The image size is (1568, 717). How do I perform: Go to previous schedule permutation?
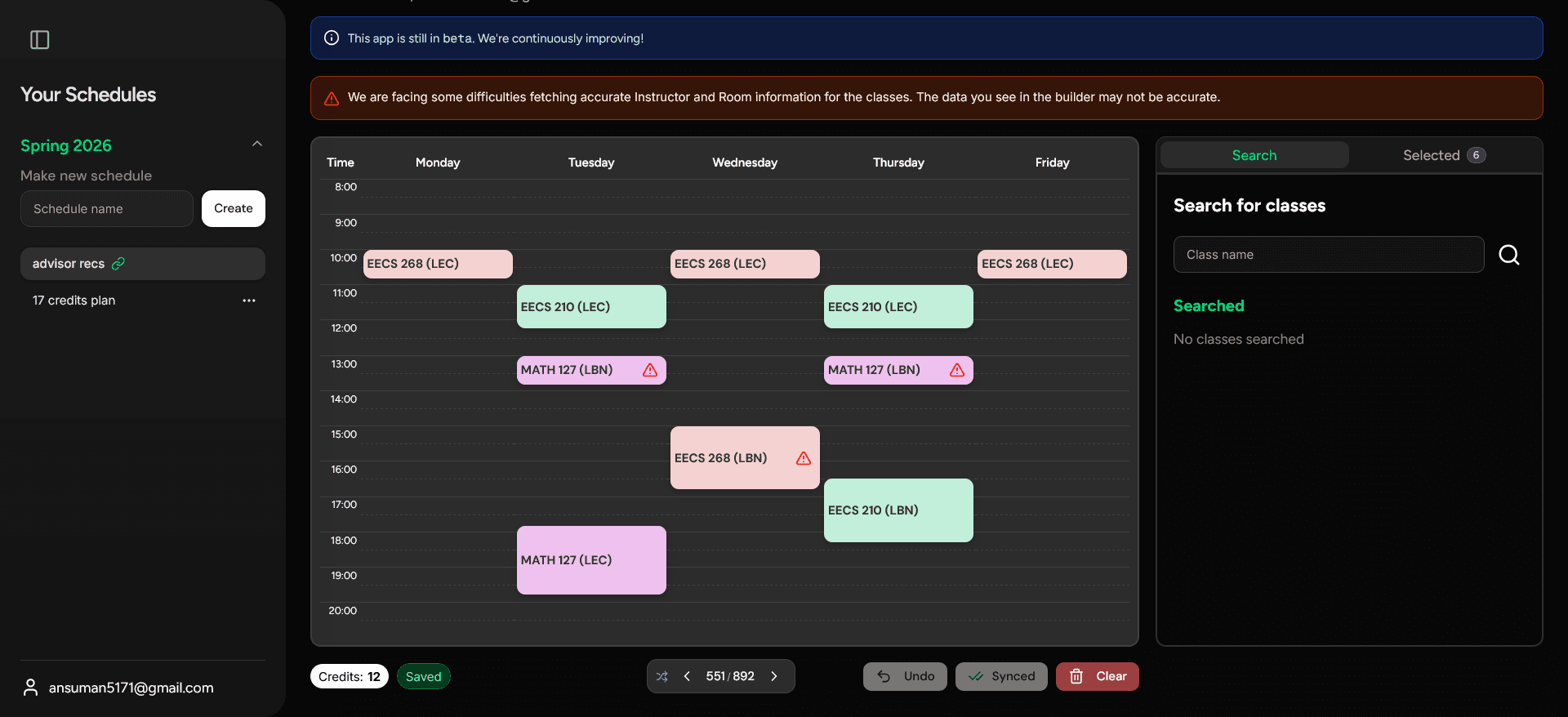coord(687,676)
